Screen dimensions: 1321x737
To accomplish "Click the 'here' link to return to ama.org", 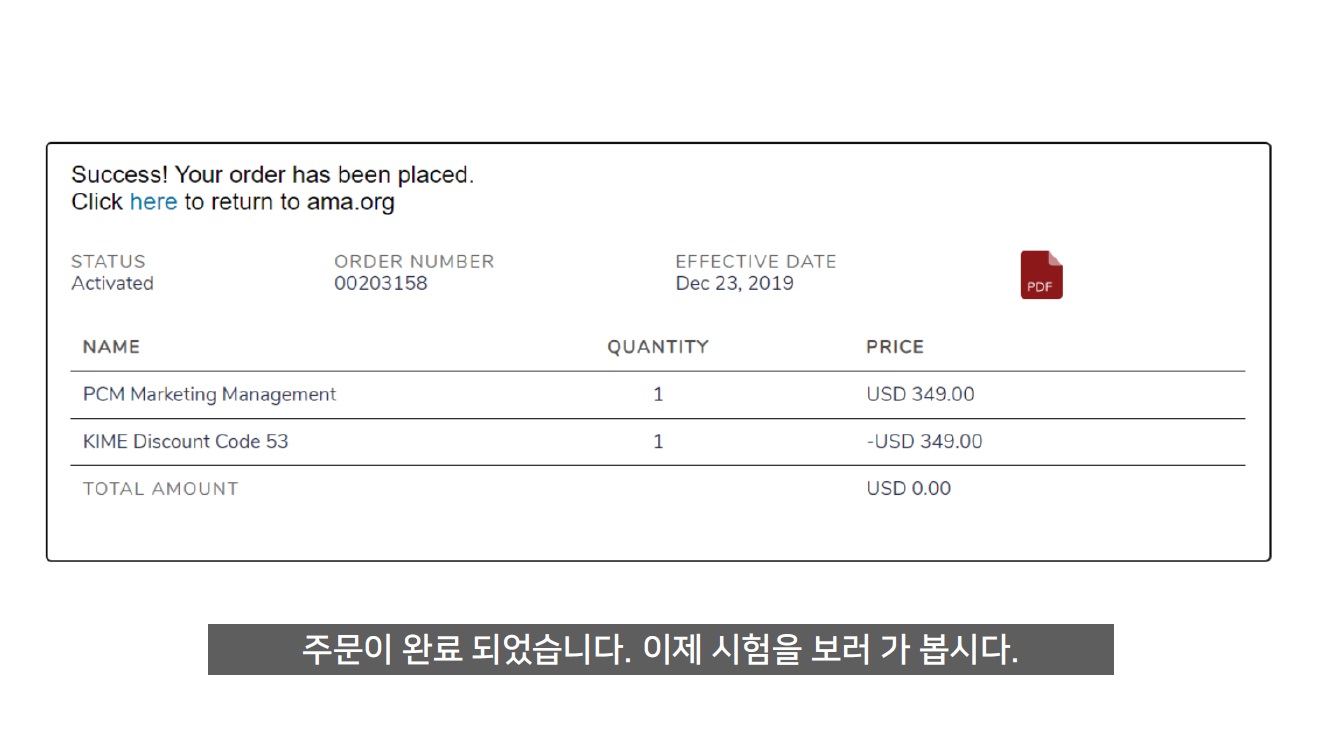I will pyautogui.click(x=153, y=202).
